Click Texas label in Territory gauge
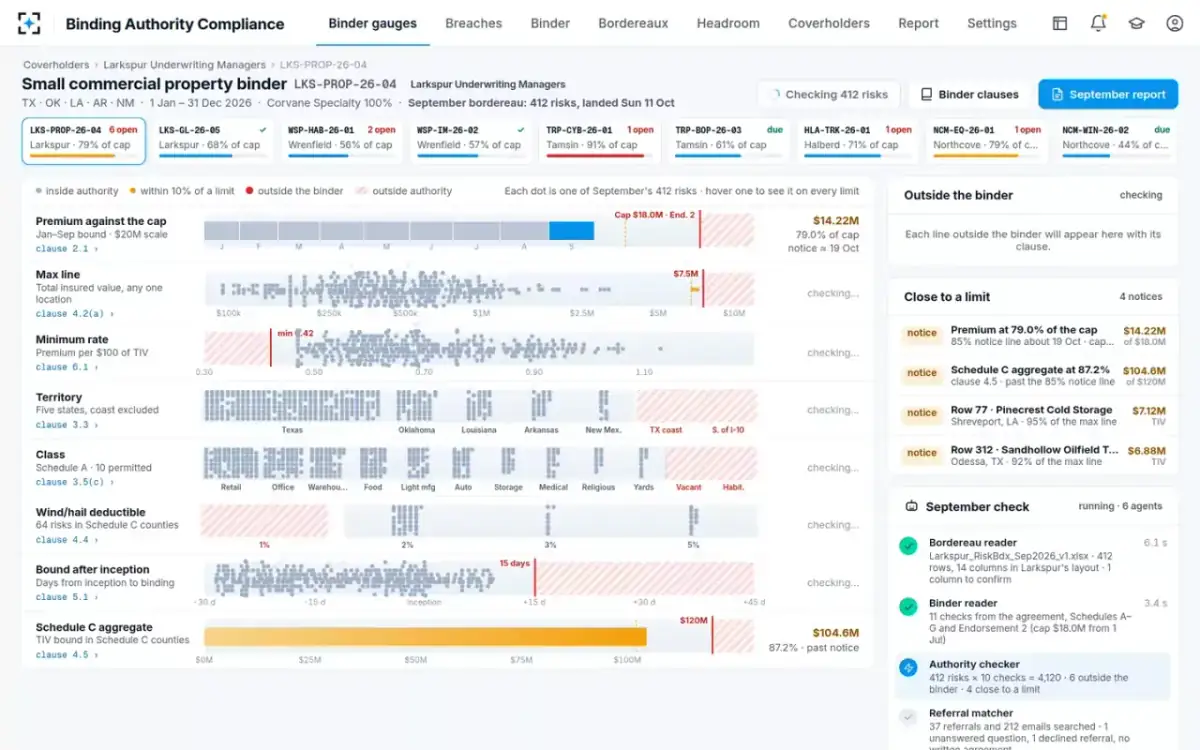The image size is (1200, 750). point(292,430)
